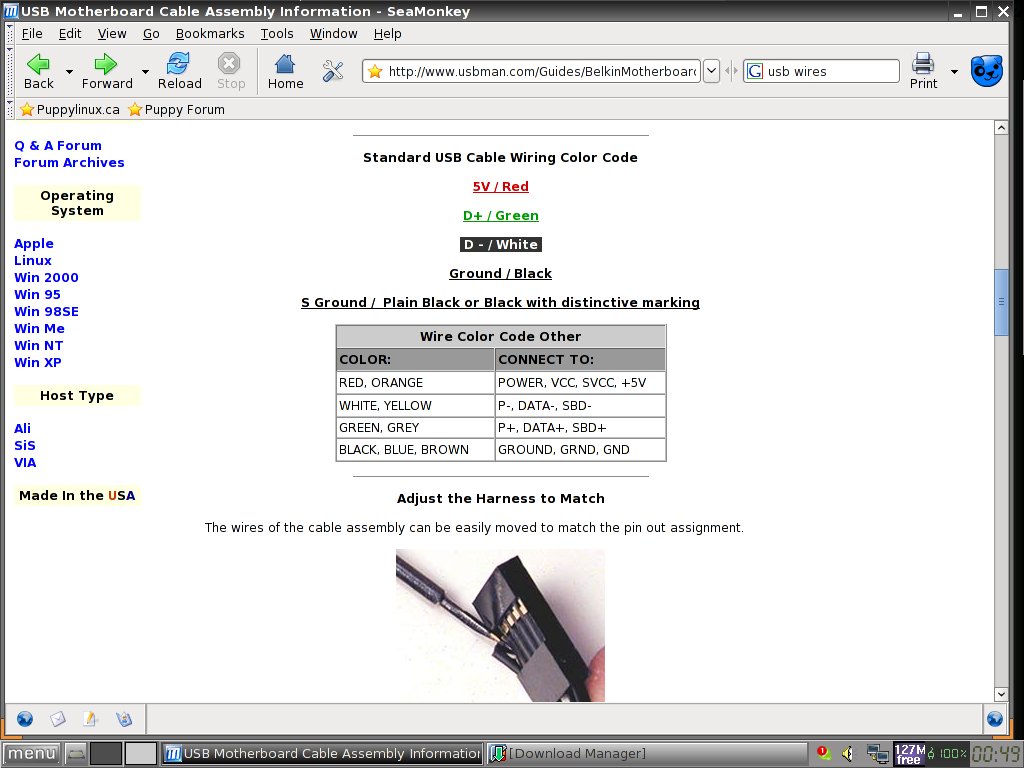Click the splitter grippy between URL and search bars
Image resolution: width=1024 pixels, height=768 pixels.
coord(731,71)
